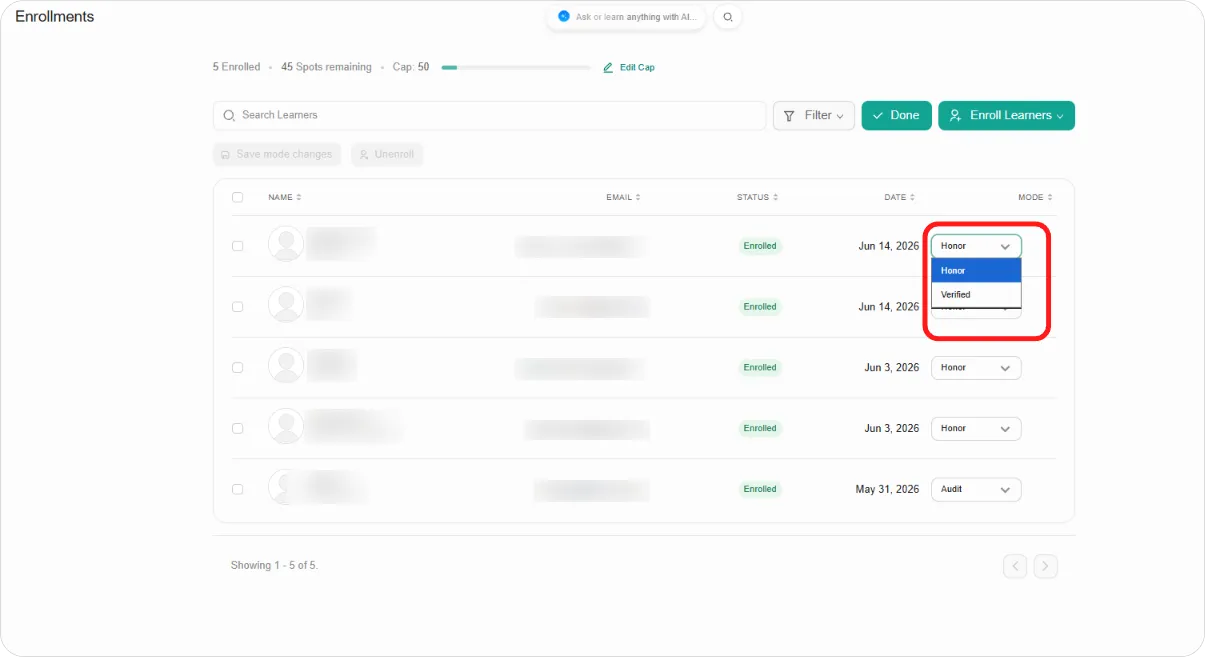This screenshot has height=657, width=1205.
Task: Check the second Jun 14, 2026 row checkbox
Action: [237, 307]
